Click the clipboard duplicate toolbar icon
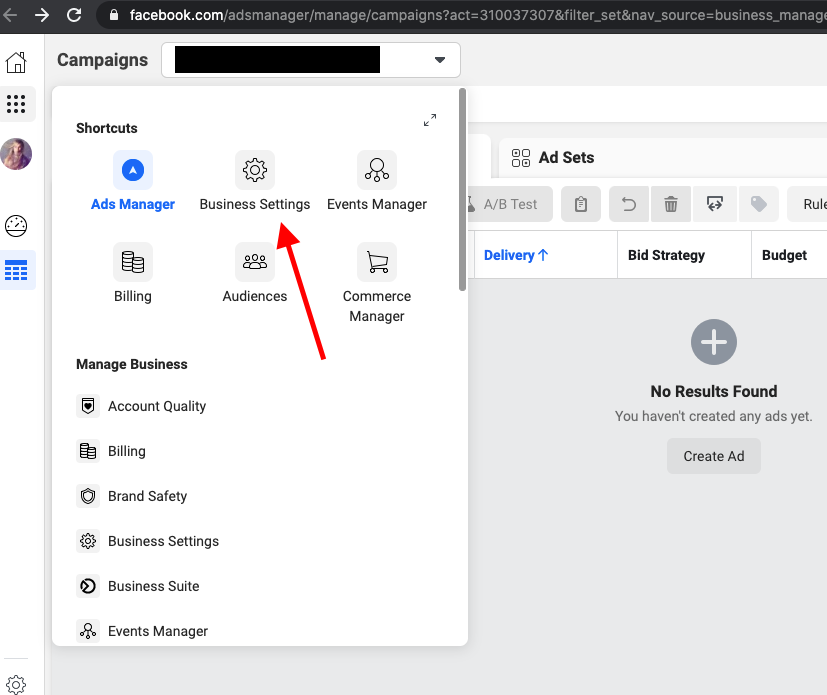This screenshot has width=827, height=695. point(581,204)
